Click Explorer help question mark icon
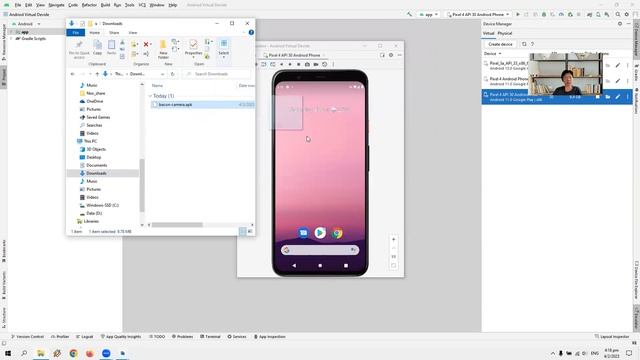The image size is (640, 360). 251,32
